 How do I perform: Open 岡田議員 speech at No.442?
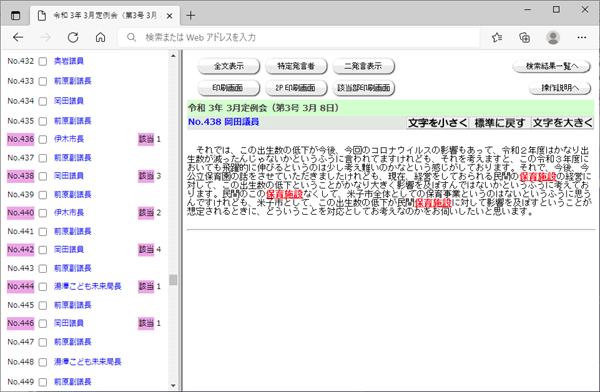68,249
